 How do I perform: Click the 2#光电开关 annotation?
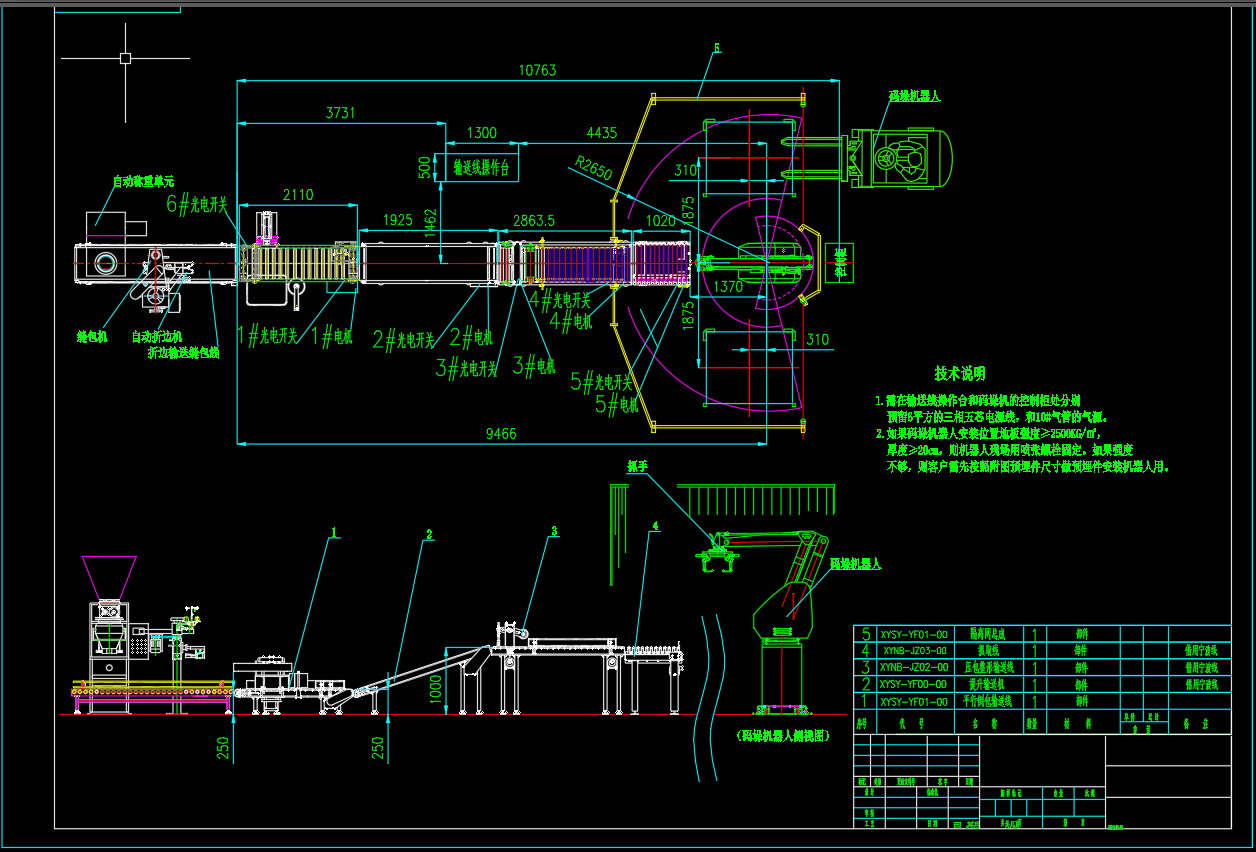(x=404, y=340)
